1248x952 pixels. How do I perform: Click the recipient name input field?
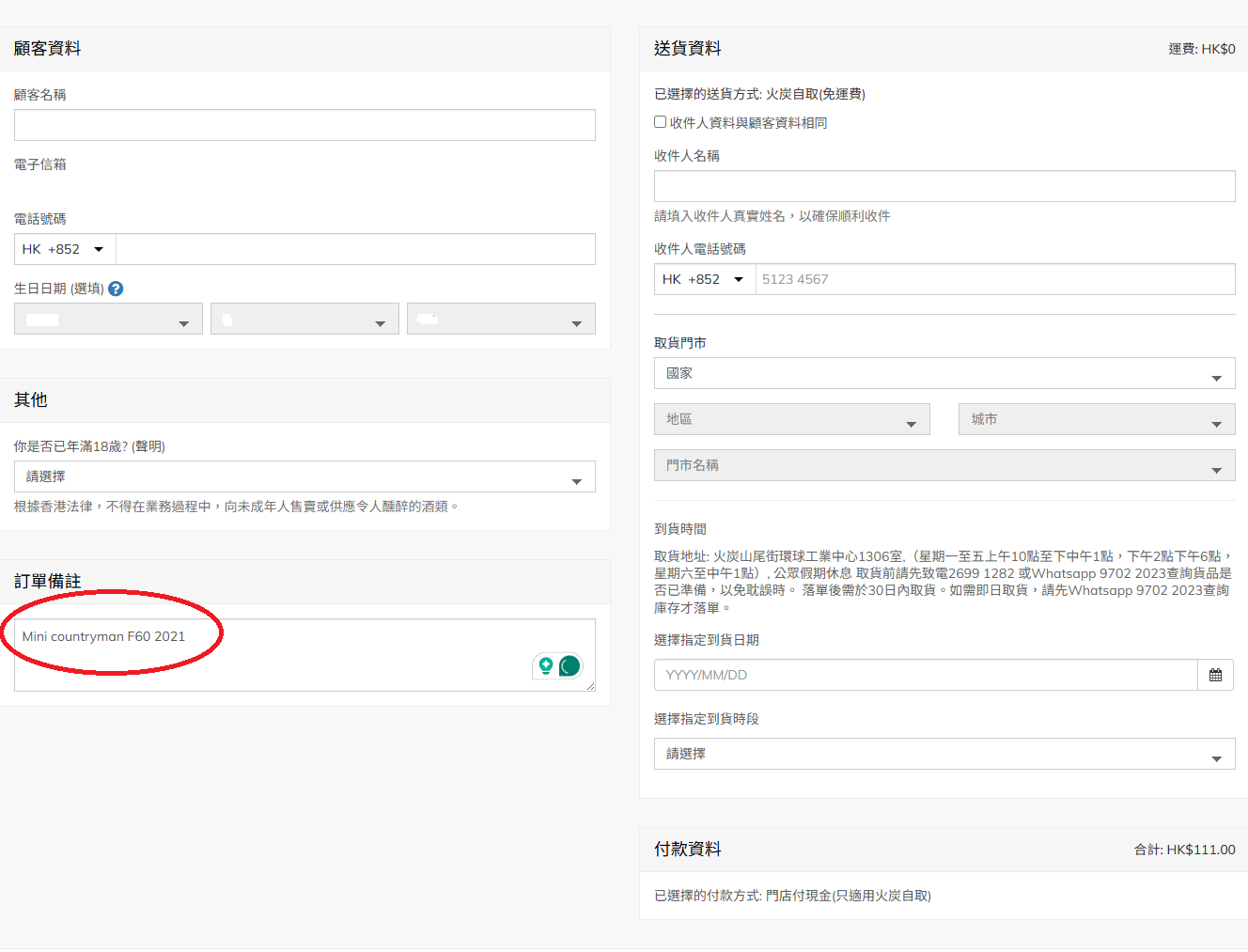944,186
